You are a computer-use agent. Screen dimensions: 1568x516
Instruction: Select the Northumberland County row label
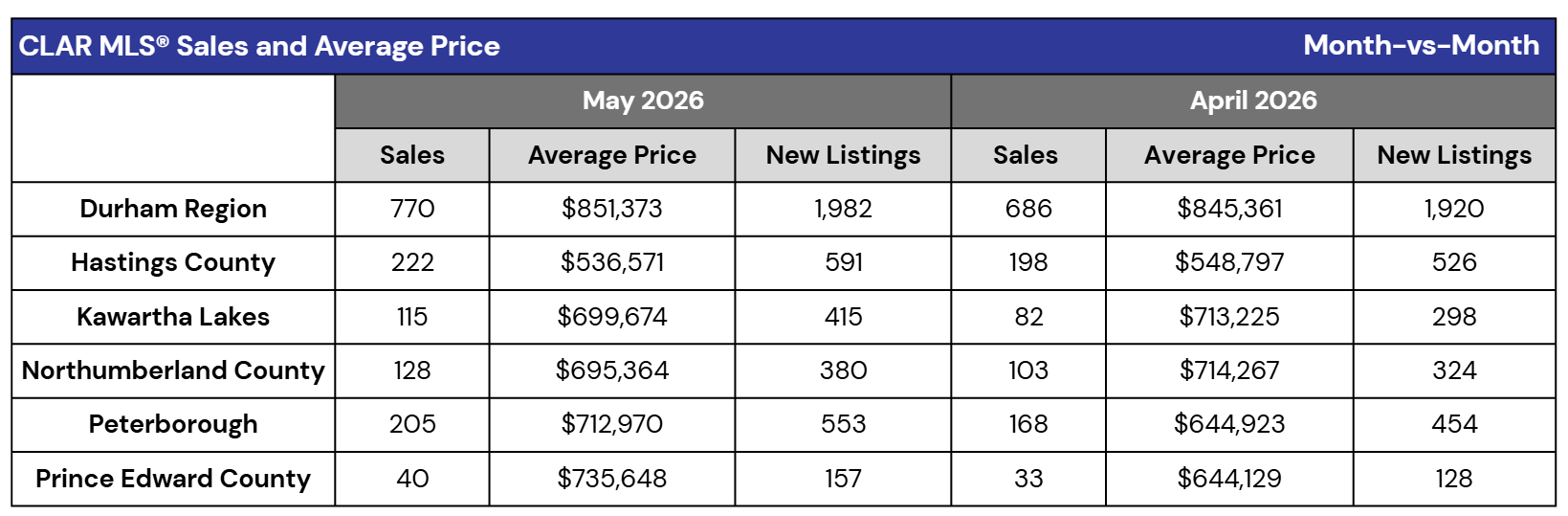[173, 370]
